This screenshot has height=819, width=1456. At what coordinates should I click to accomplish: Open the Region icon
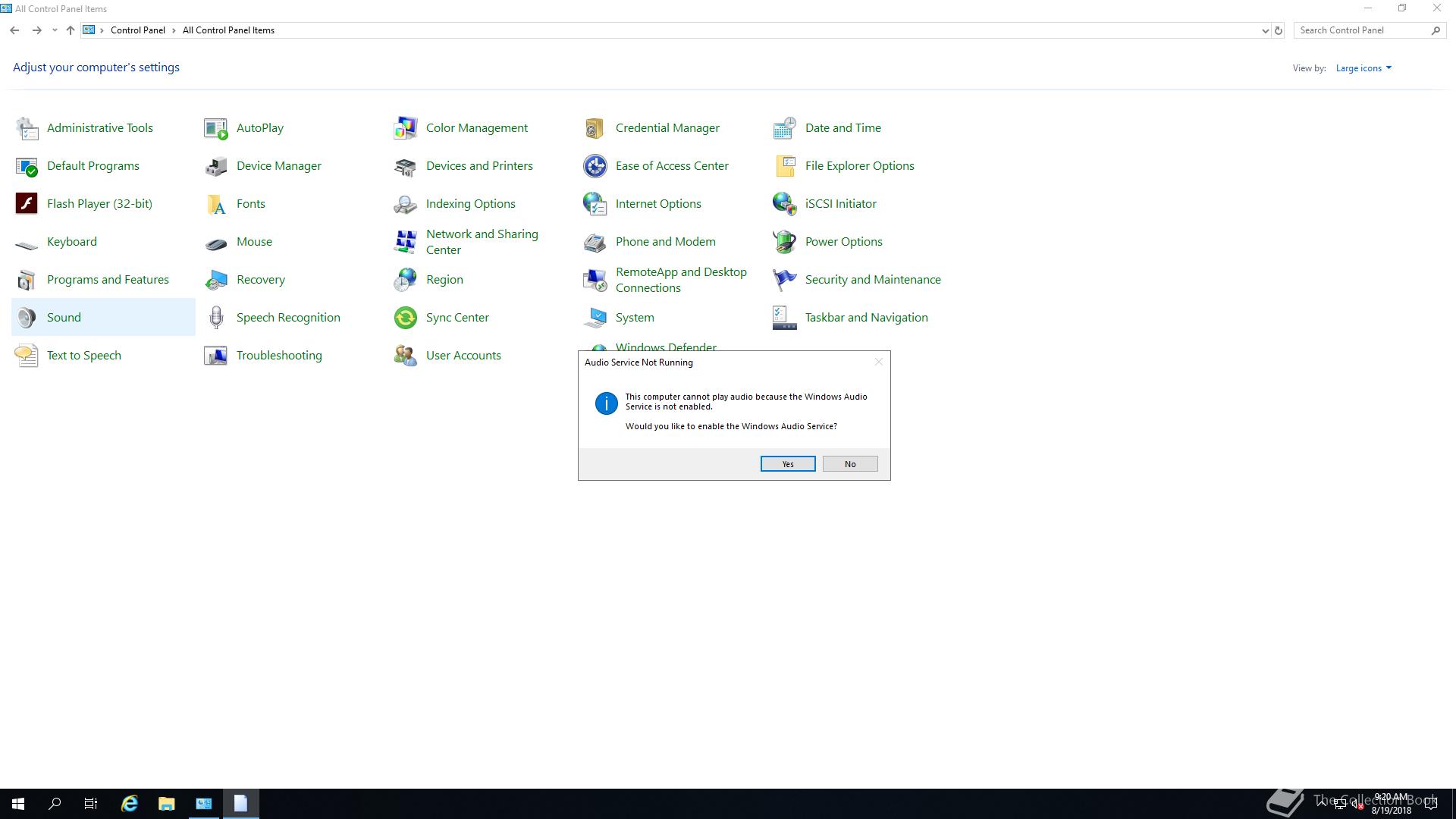click(x=406, y=280)
